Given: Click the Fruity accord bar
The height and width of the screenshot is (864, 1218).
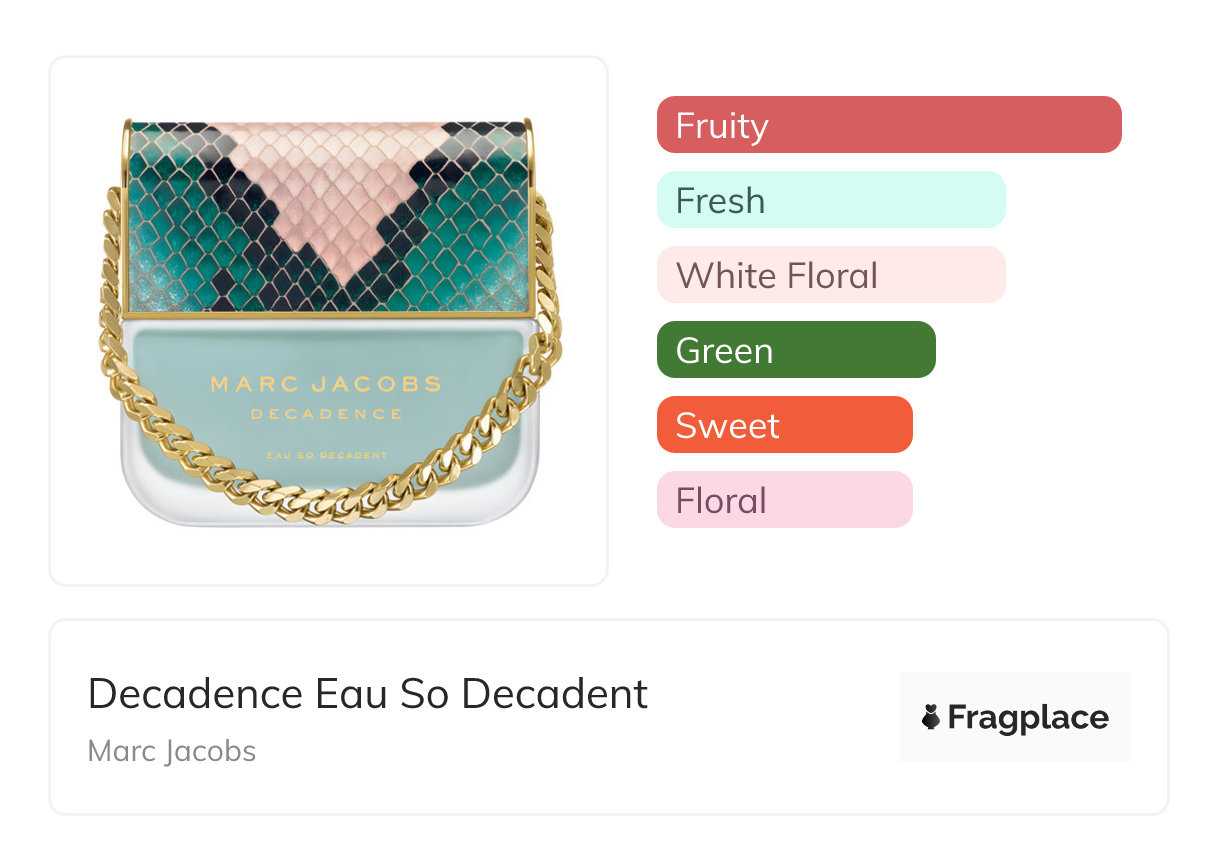Looking at the screenshot, I should tap(888, 125).
